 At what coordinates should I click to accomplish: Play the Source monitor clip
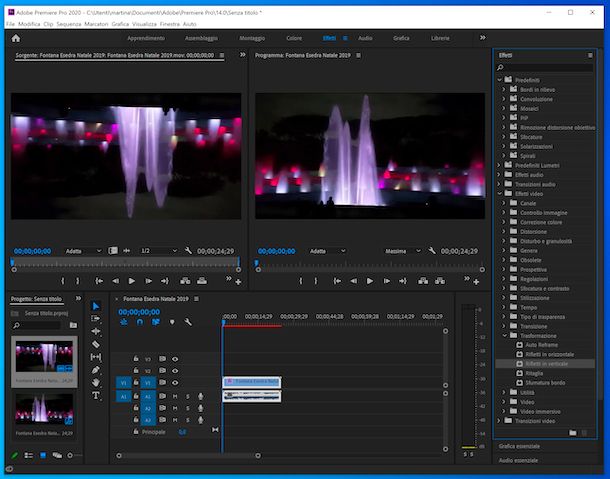(132, 281)
